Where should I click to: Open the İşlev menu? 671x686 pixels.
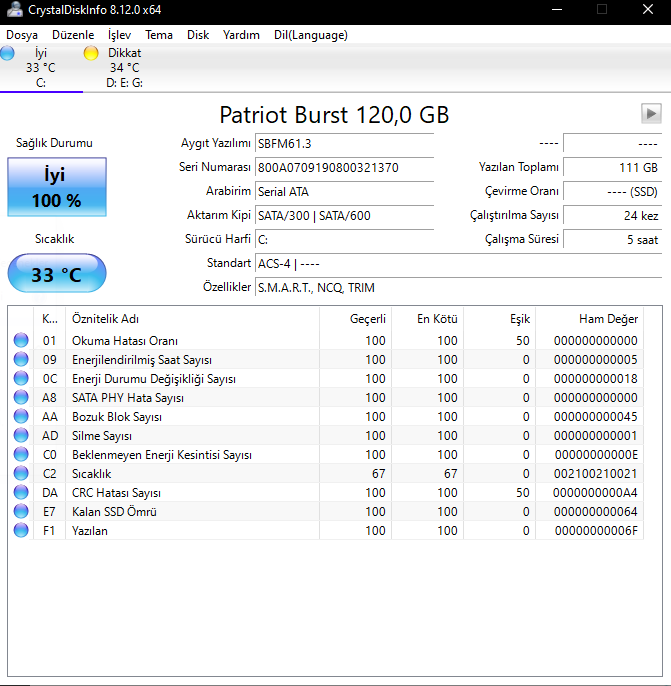tap(119, 35)
